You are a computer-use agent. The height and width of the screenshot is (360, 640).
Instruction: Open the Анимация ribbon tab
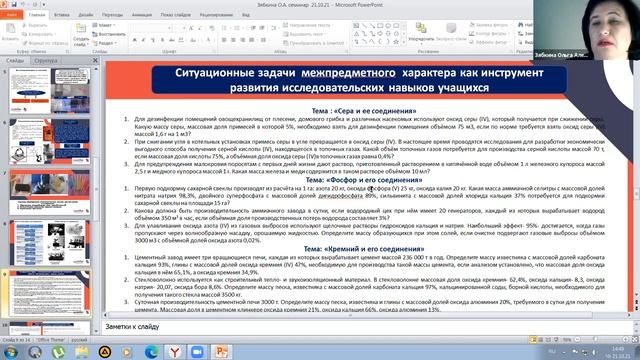[142, 15]
